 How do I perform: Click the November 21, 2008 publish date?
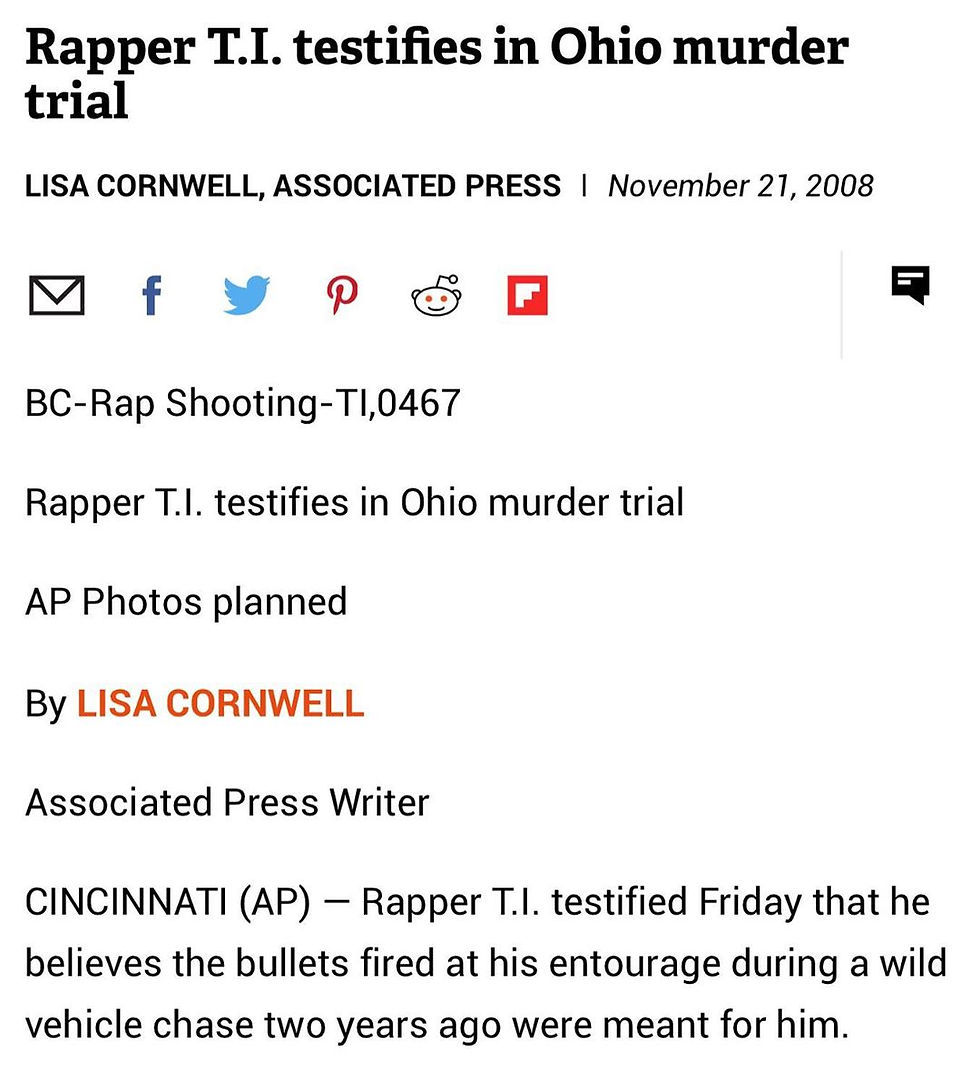click(740, 186)
